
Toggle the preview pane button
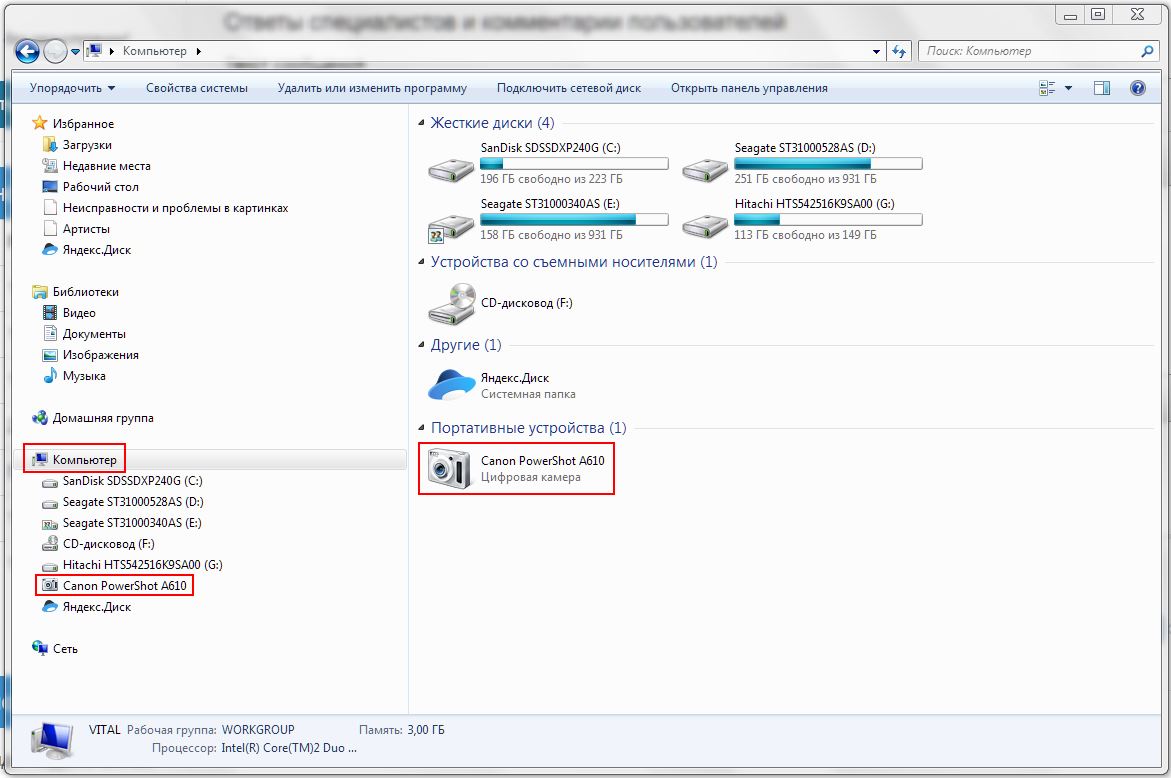1102,88
